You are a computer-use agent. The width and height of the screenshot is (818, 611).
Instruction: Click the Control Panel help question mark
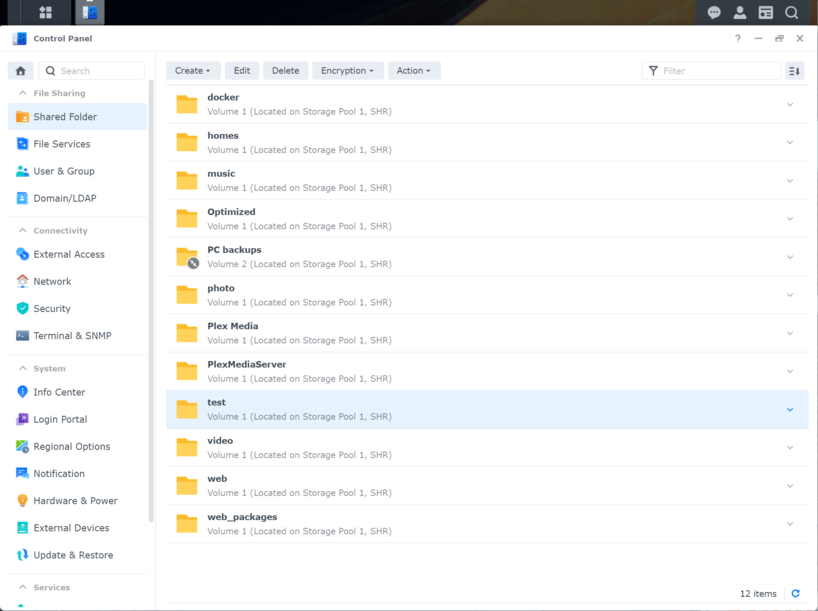tap(738, 39)
